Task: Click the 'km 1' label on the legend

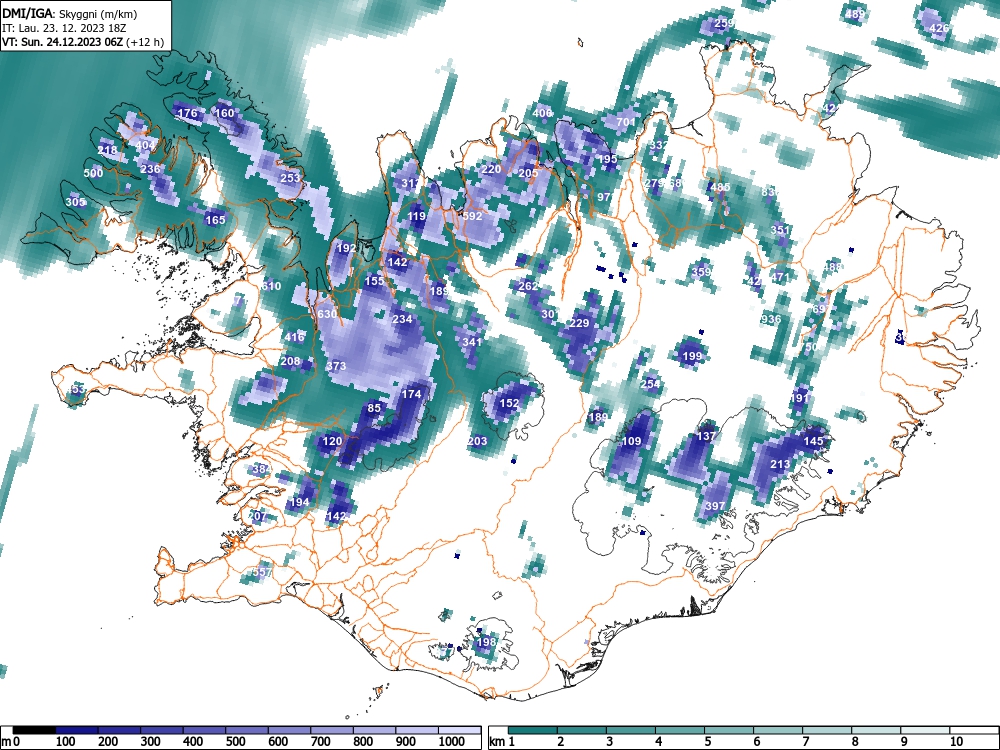Action: 503,742
